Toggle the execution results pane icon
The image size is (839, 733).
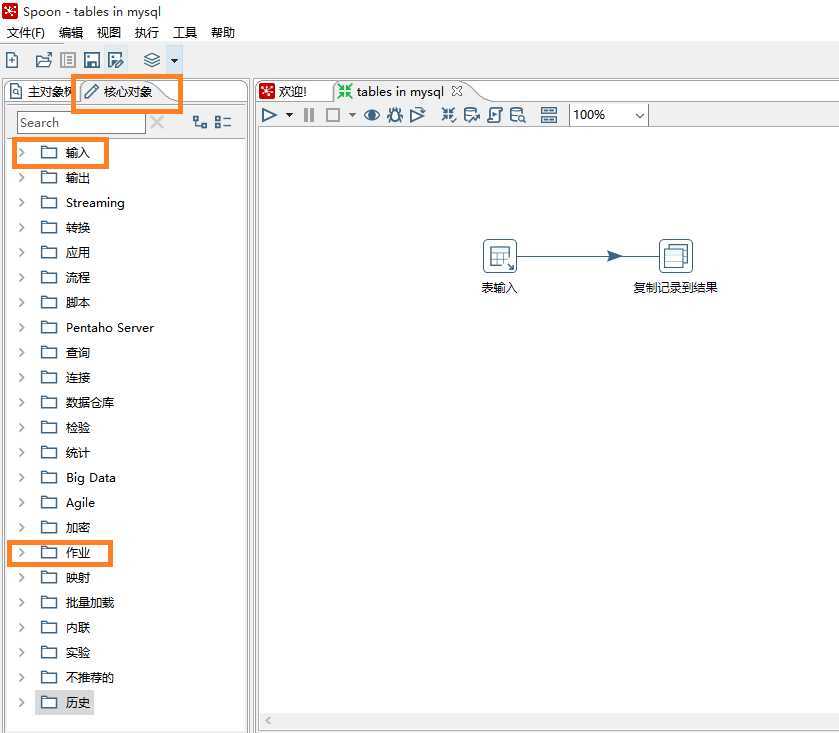point(548,115)
